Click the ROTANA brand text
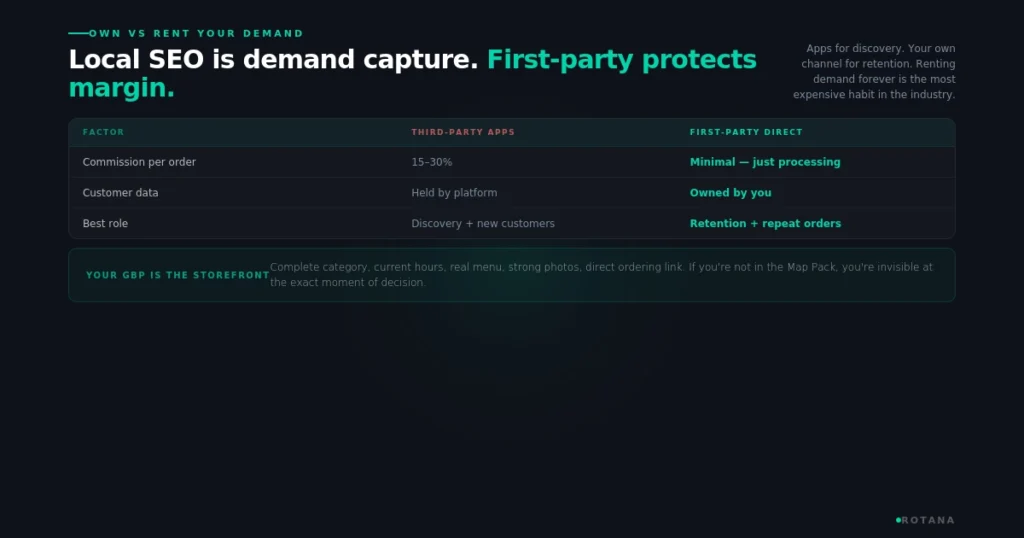The width and height of the screenshot is (1024, 538). (x=928, y=520)
